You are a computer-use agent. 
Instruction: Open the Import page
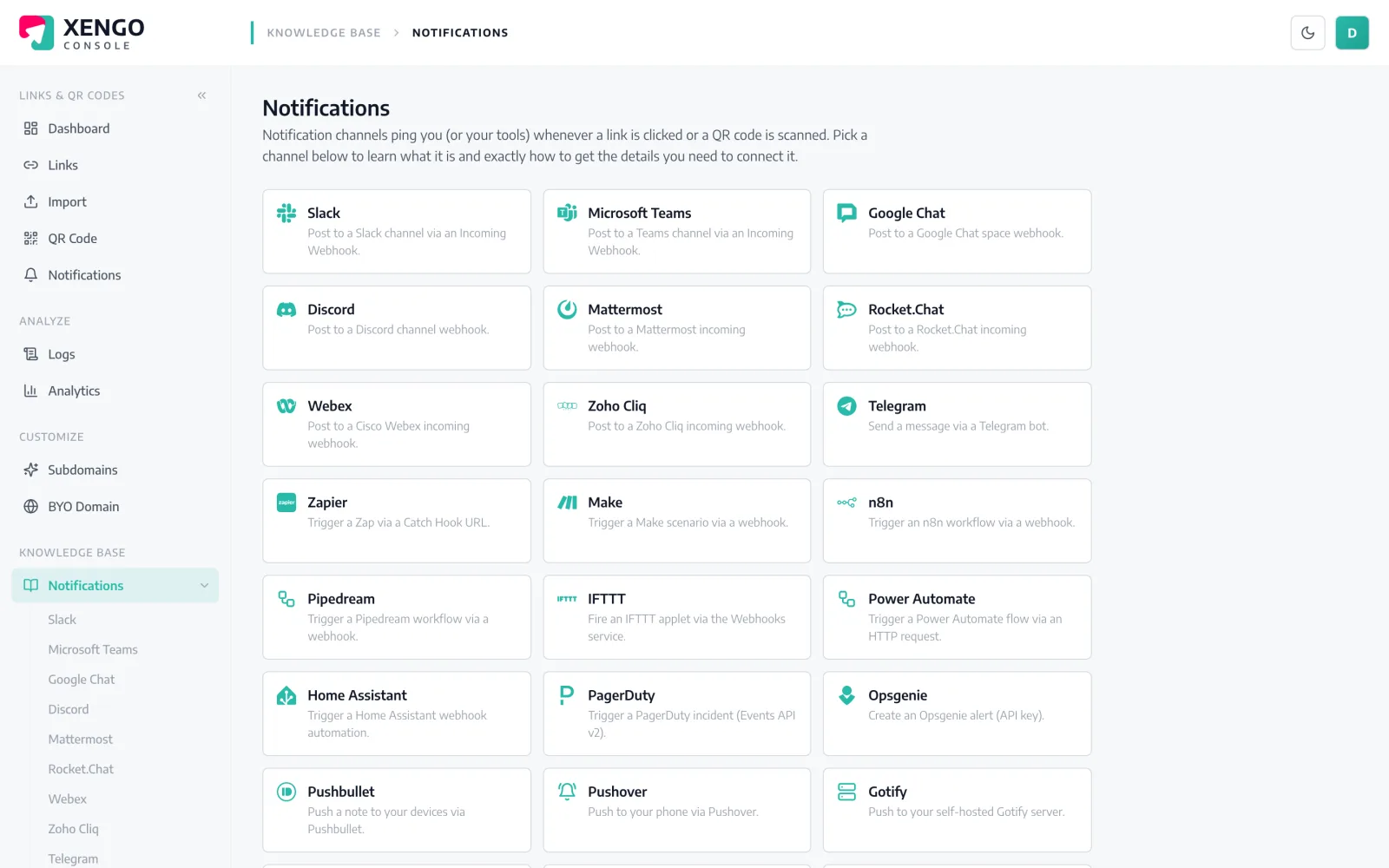(x=115, y=201)
